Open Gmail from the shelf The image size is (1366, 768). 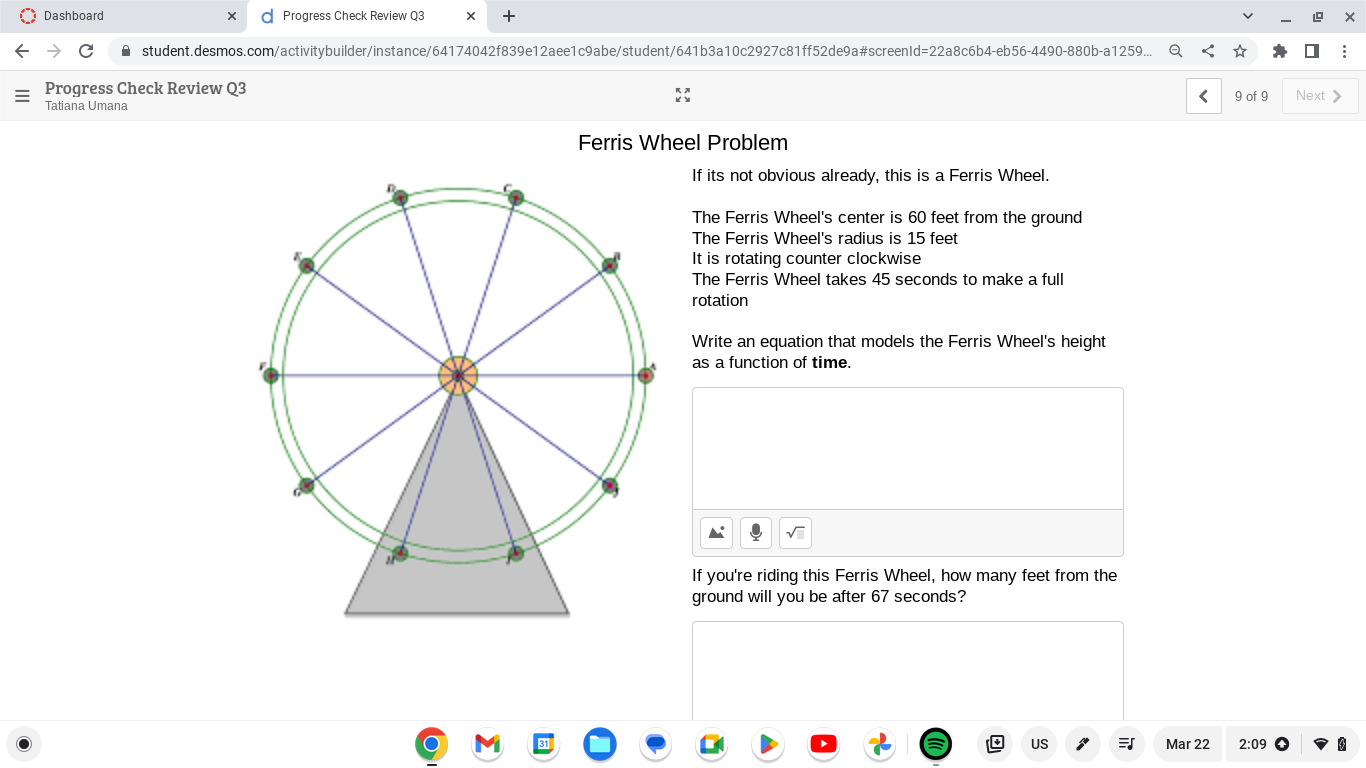[x=488, y=744]
